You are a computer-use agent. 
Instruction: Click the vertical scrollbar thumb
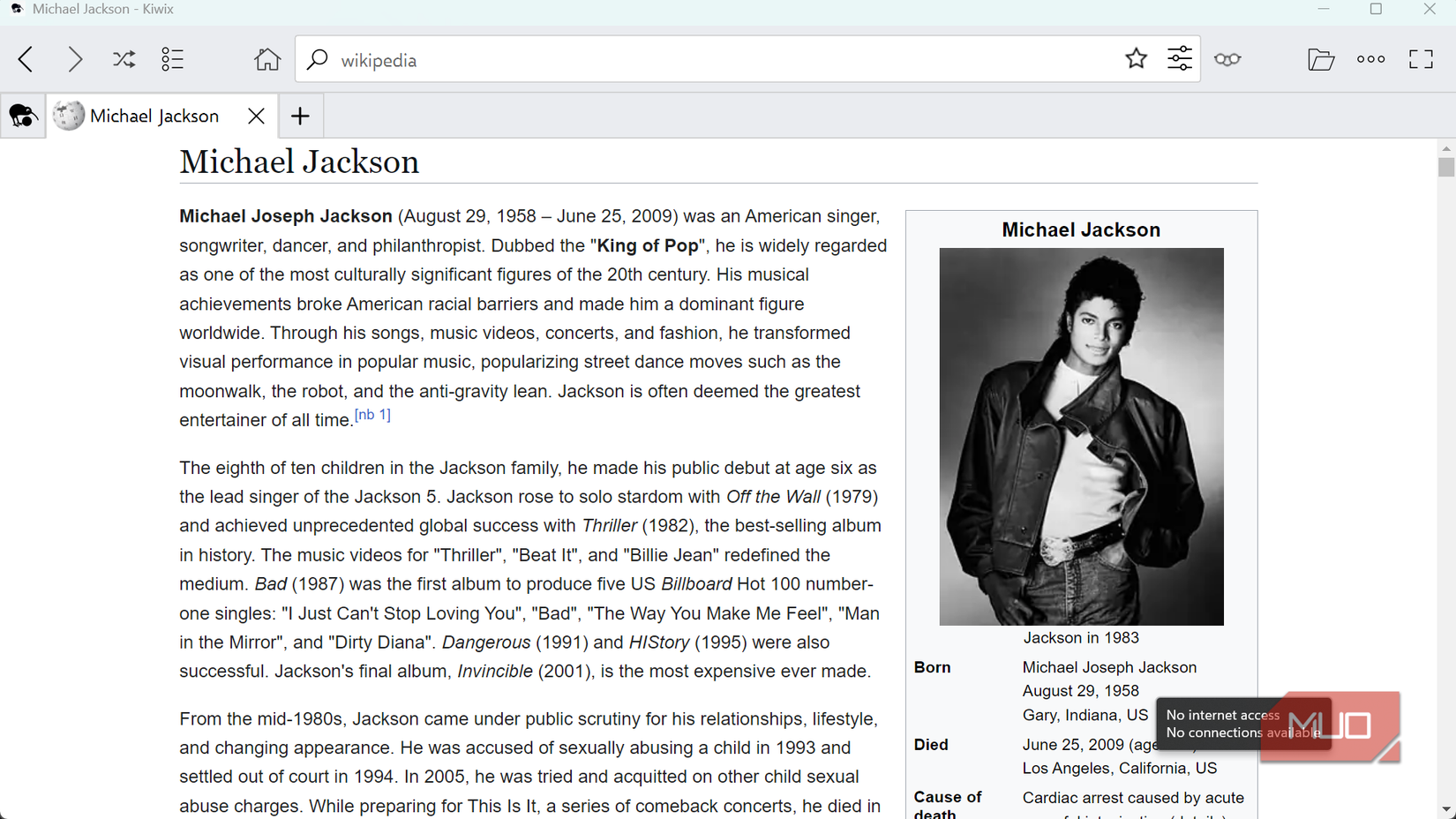click(x=1445, y=167)
